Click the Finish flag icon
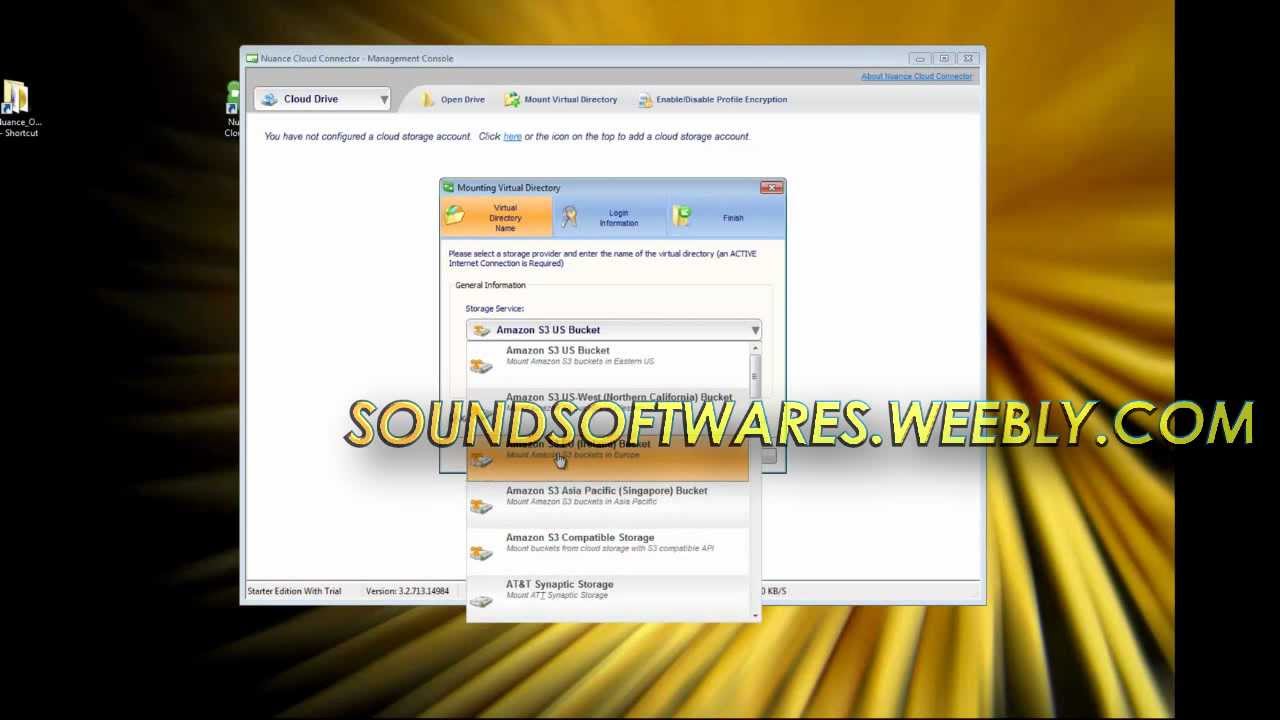The height and width of the screenshot is (720, 1280). click(x=682, y=216)
